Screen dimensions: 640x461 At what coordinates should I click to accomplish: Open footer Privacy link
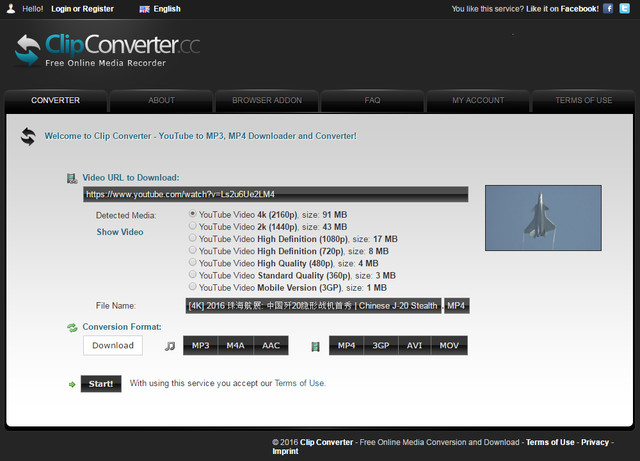pyautogui.click(x=595, y=442)
